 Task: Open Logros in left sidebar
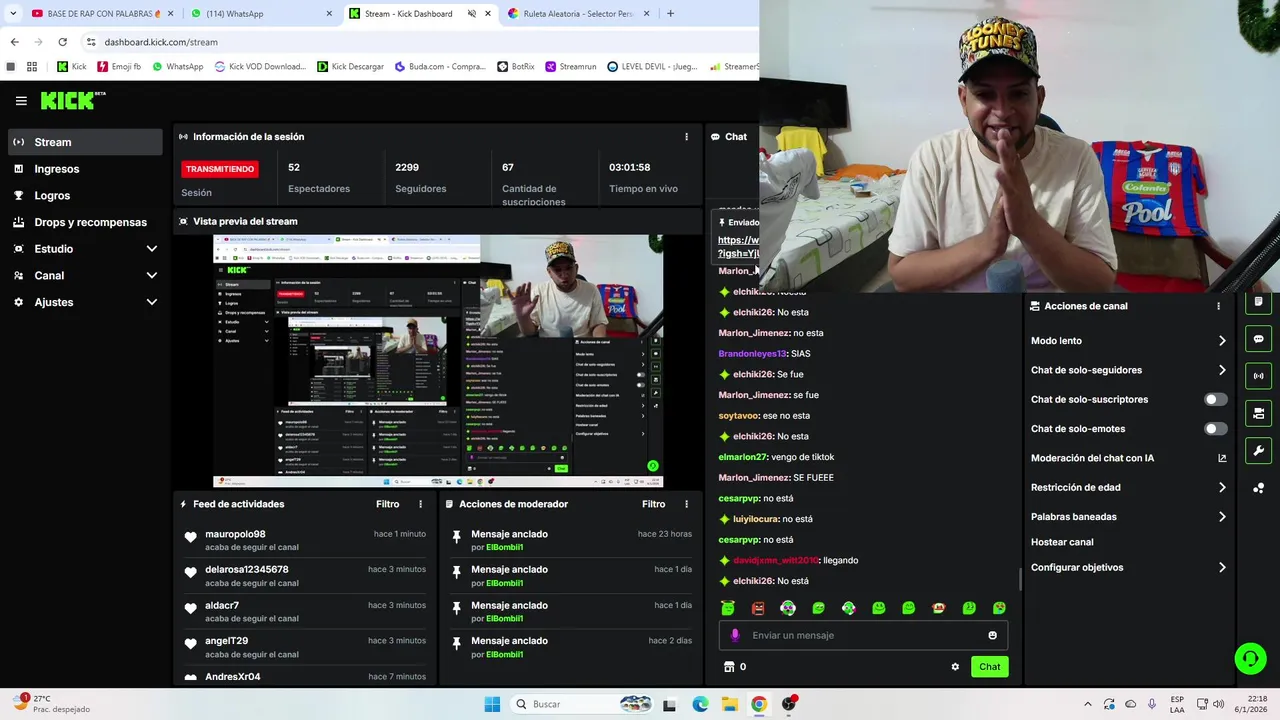coord(85,196)
